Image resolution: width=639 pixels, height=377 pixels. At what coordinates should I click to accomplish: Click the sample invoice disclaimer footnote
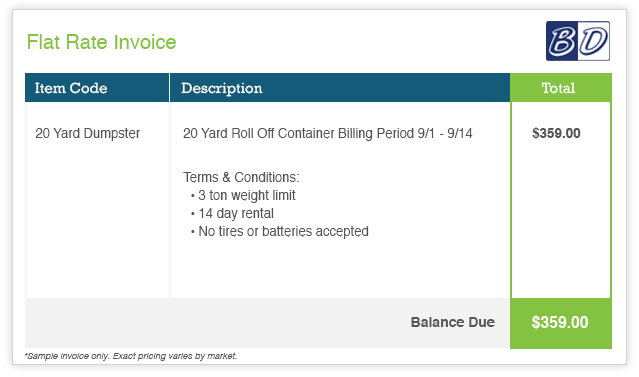click(x=130, y=356)
